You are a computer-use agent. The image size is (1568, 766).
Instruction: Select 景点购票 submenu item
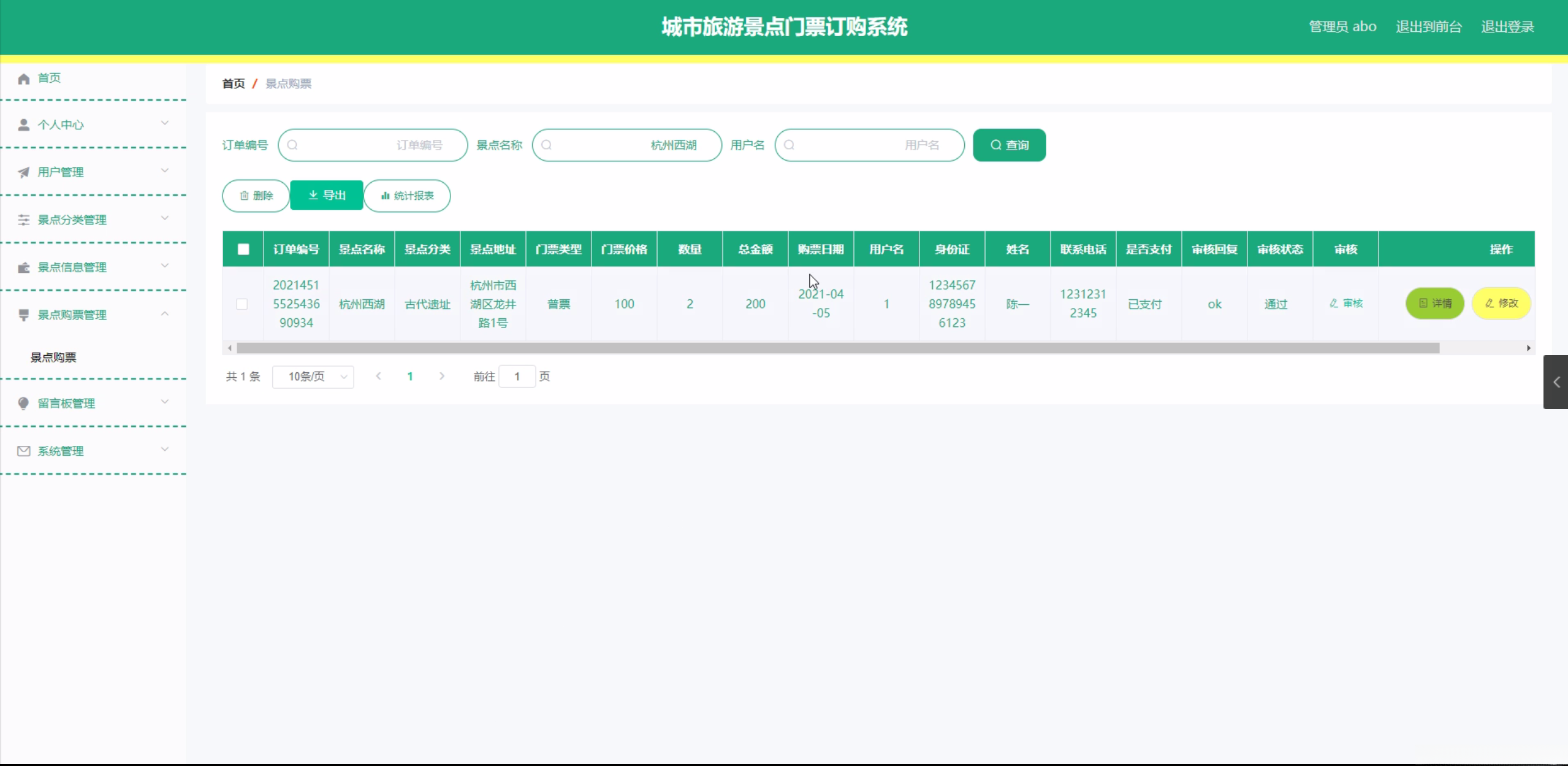click(x=53, y=358)
